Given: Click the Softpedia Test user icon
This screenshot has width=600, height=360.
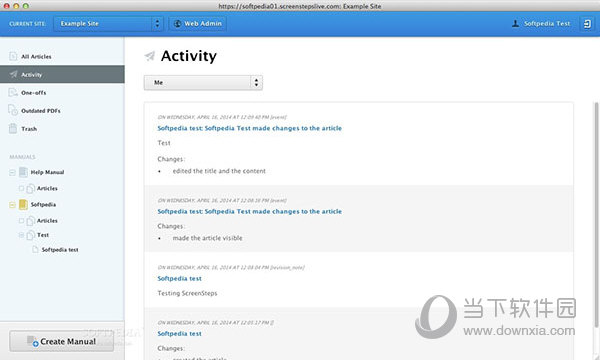Looking at the screenshot, I should click(515, 23).
